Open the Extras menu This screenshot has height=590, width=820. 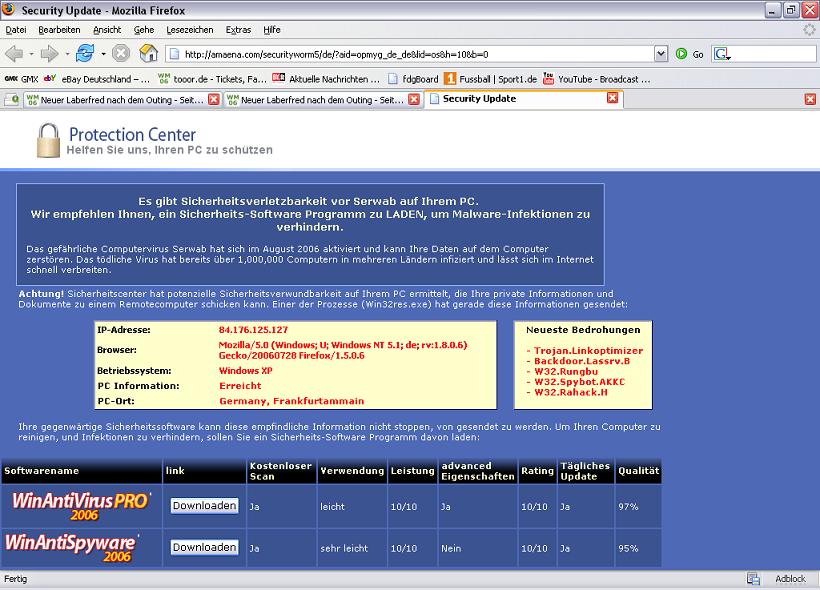[238, 30]
